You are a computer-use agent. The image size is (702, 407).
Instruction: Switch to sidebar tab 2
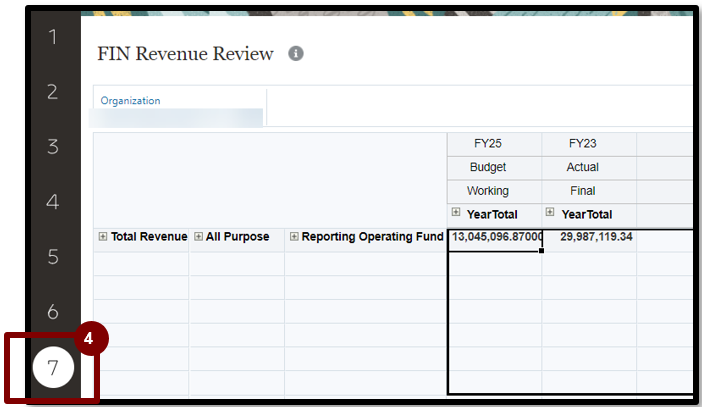53,92
